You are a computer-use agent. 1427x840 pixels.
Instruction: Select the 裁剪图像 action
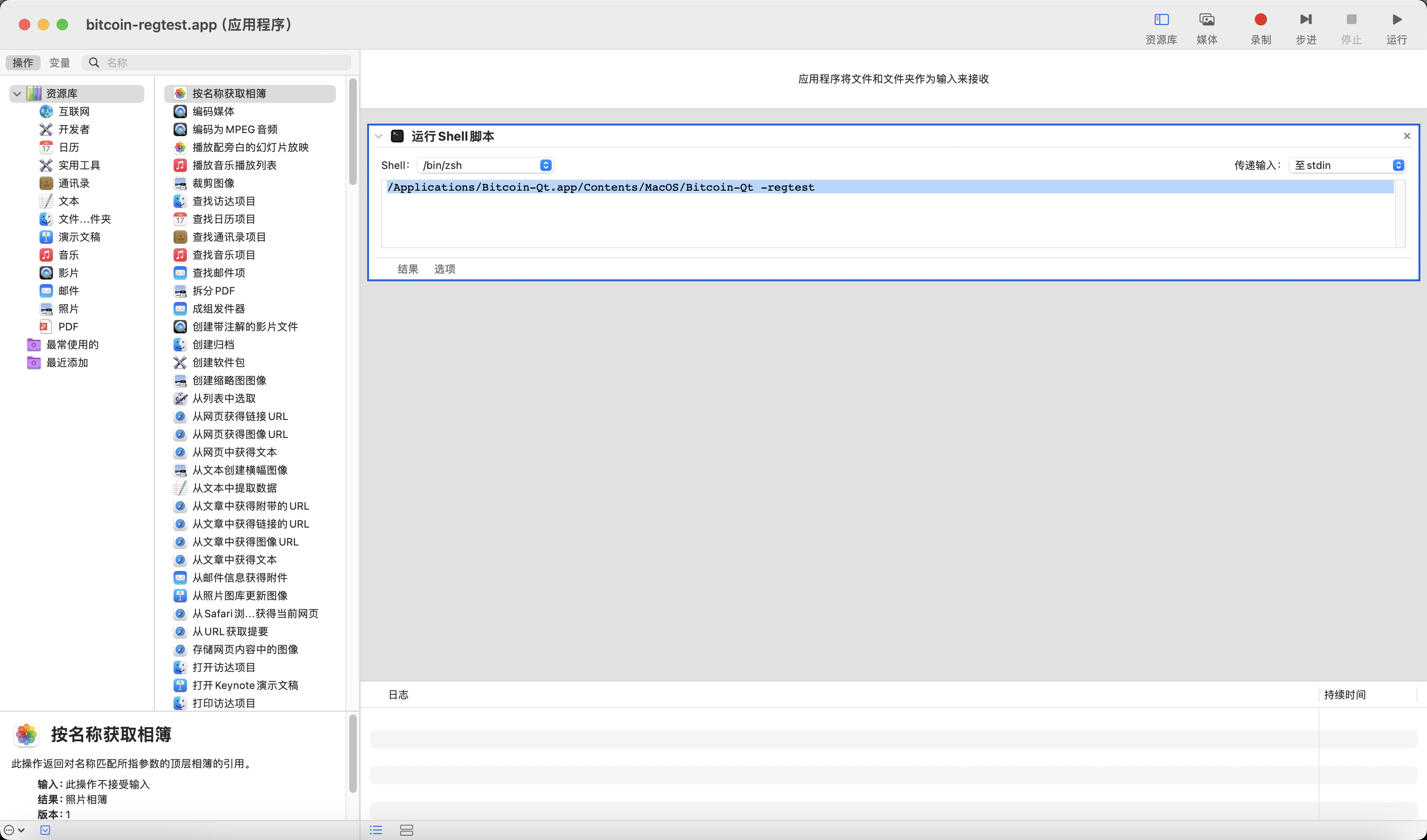[x=213, y=183]
